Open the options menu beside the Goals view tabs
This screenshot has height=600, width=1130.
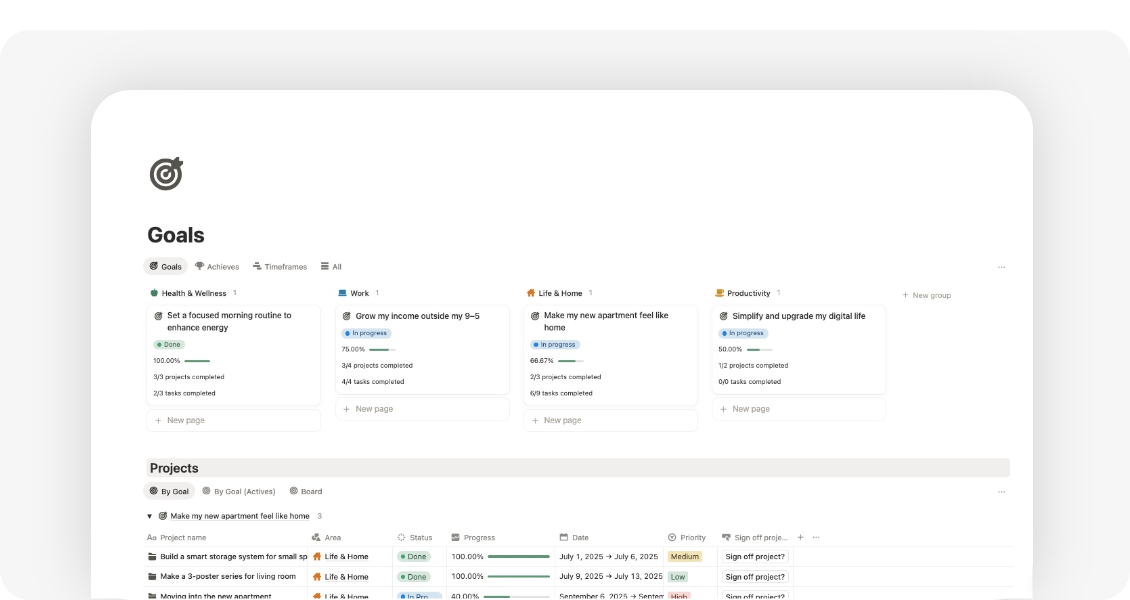(x=1002, y=266)
